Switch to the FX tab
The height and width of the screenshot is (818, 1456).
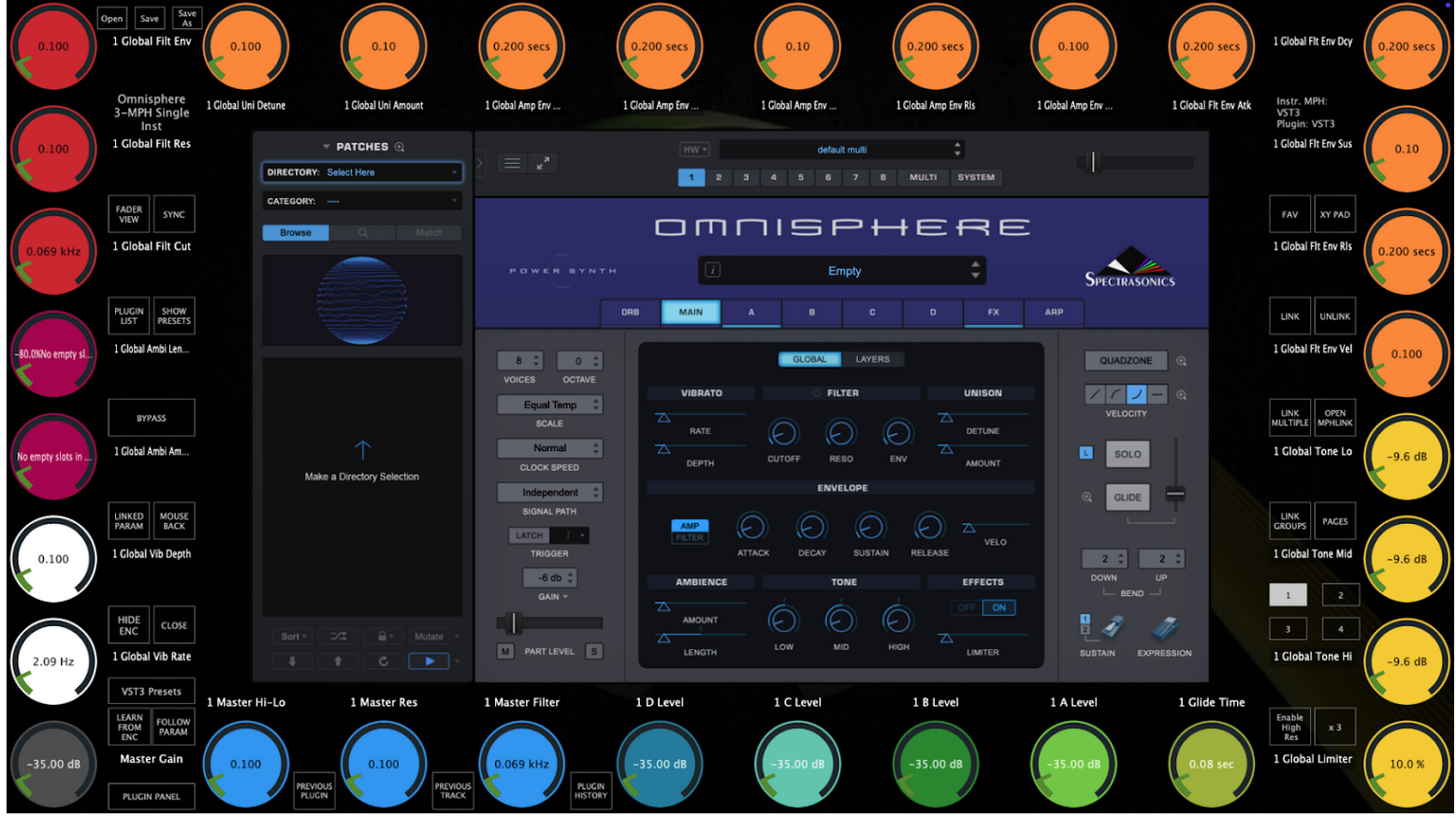click(x=993, y=313)
